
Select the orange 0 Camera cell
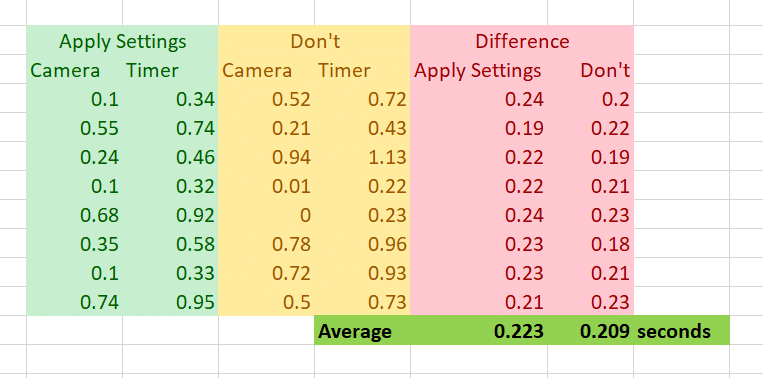267,215
